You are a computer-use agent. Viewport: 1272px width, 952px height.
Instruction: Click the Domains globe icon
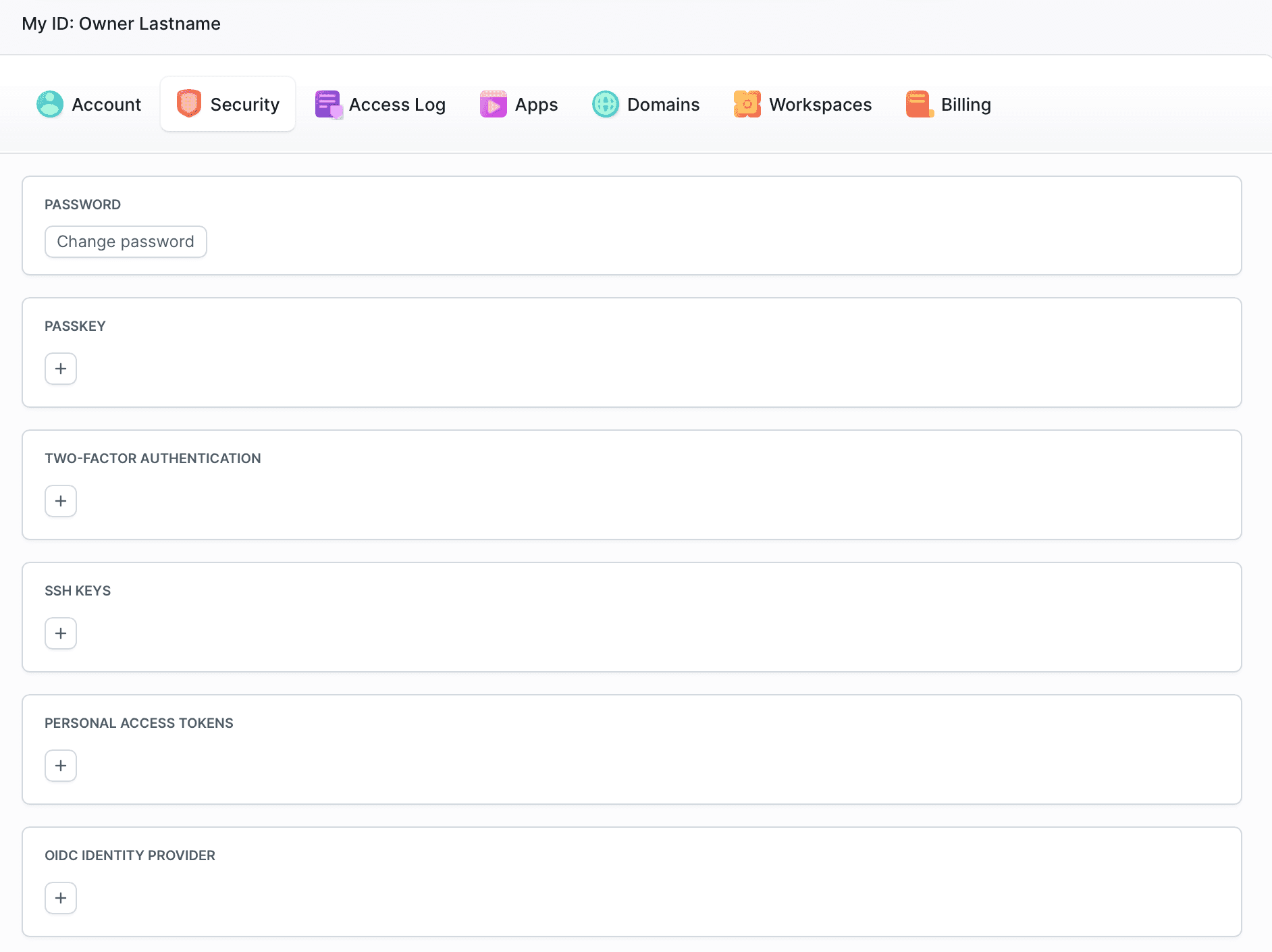[606, 105]
